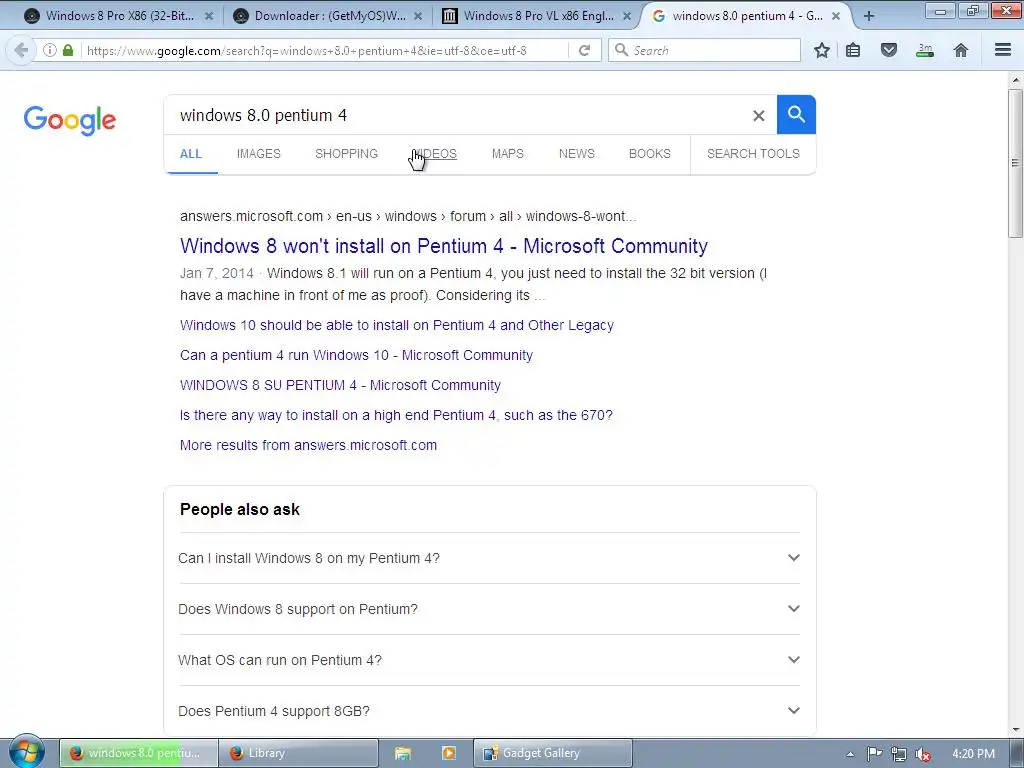Click the 4:20 PM taskbar clock

click(x=973, y=754)
